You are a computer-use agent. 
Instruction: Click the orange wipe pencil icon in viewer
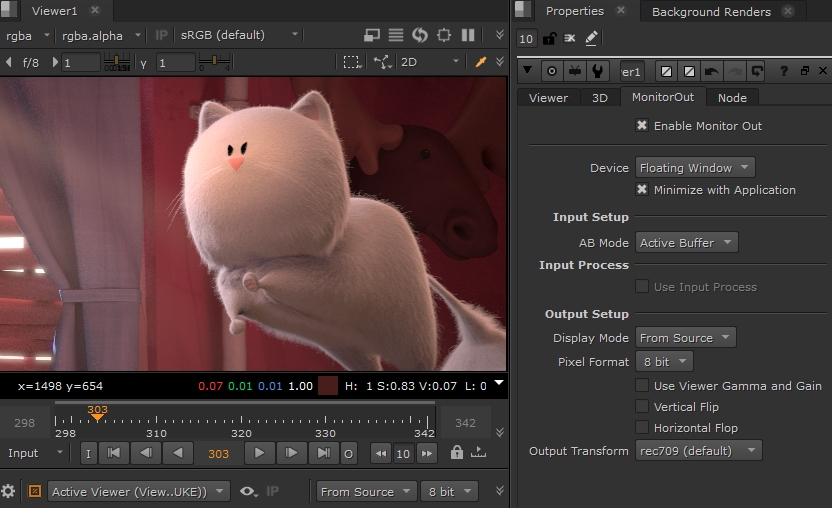point(481,62)
